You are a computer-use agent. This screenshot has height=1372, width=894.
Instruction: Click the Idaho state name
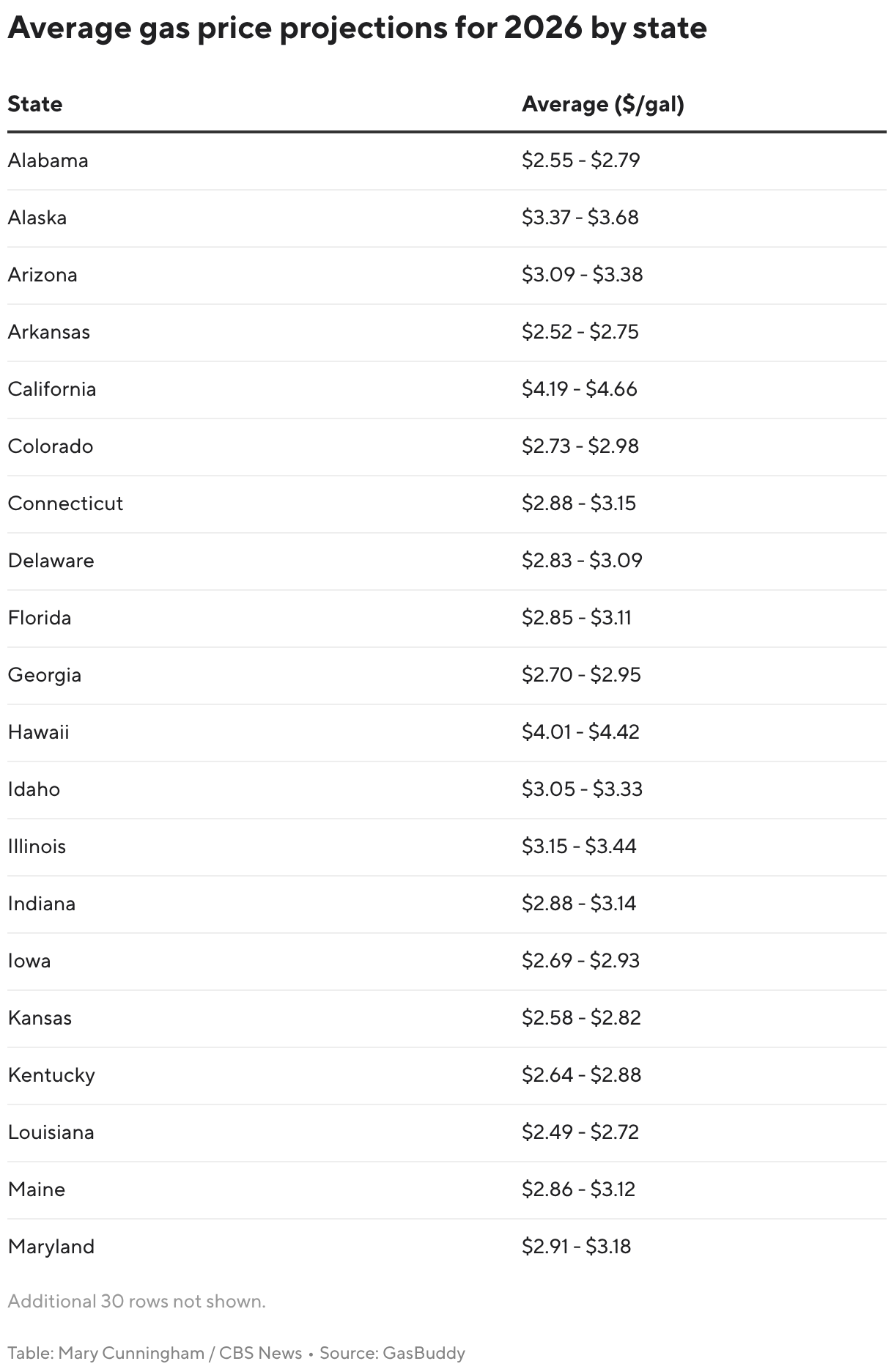(x=34, y=789)
